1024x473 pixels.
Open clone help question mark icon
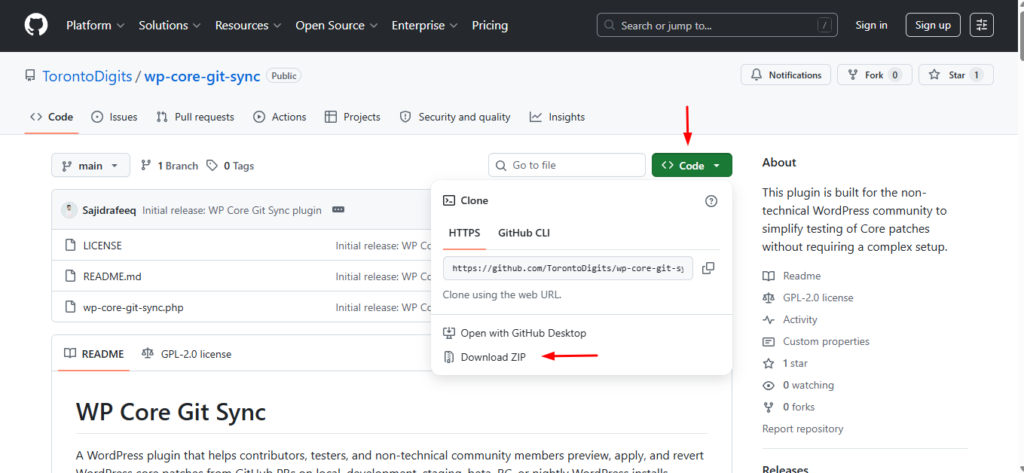(711, 201)
